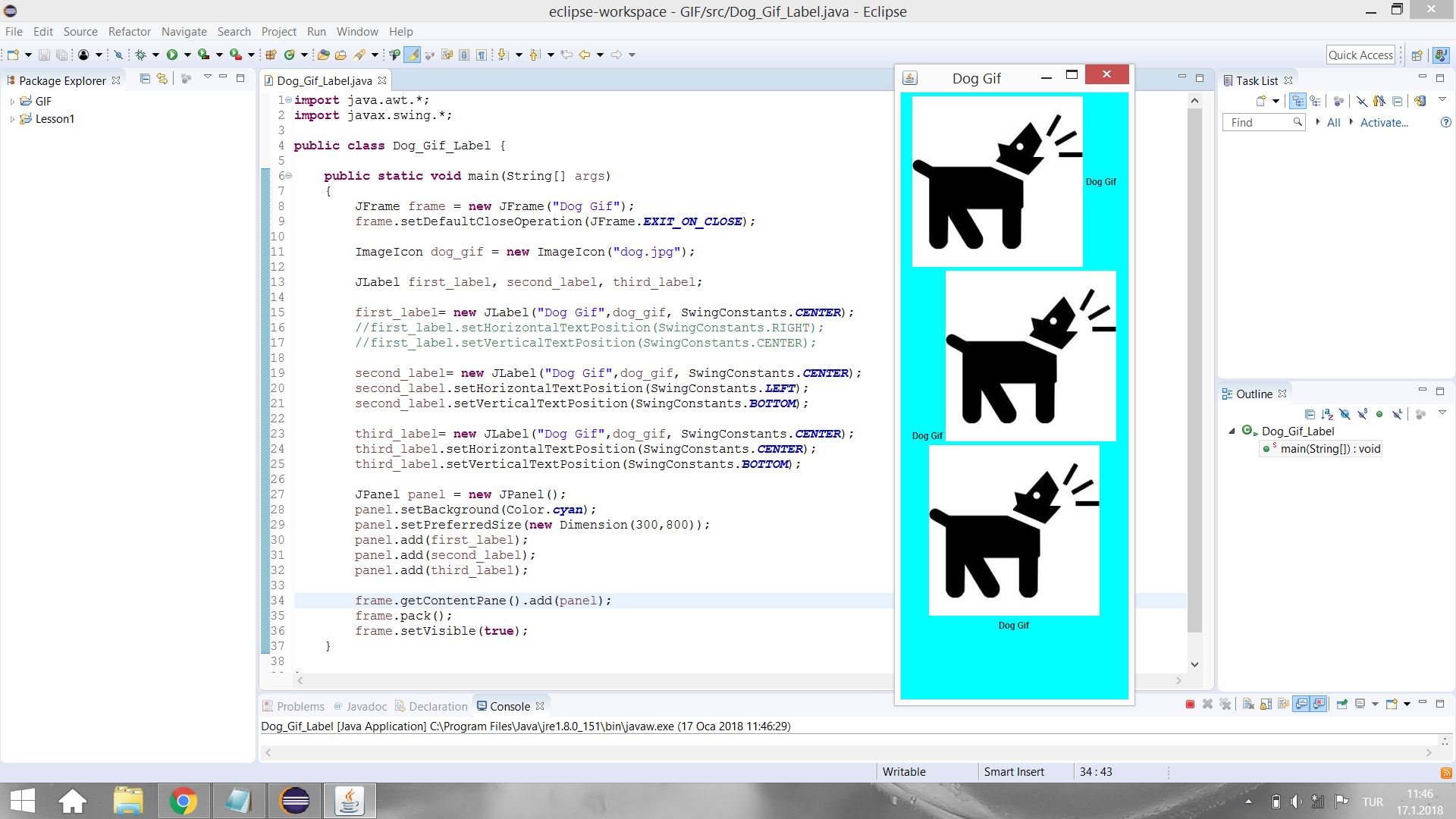Run the Dog_Gif_Label application

tap(172, 54)
